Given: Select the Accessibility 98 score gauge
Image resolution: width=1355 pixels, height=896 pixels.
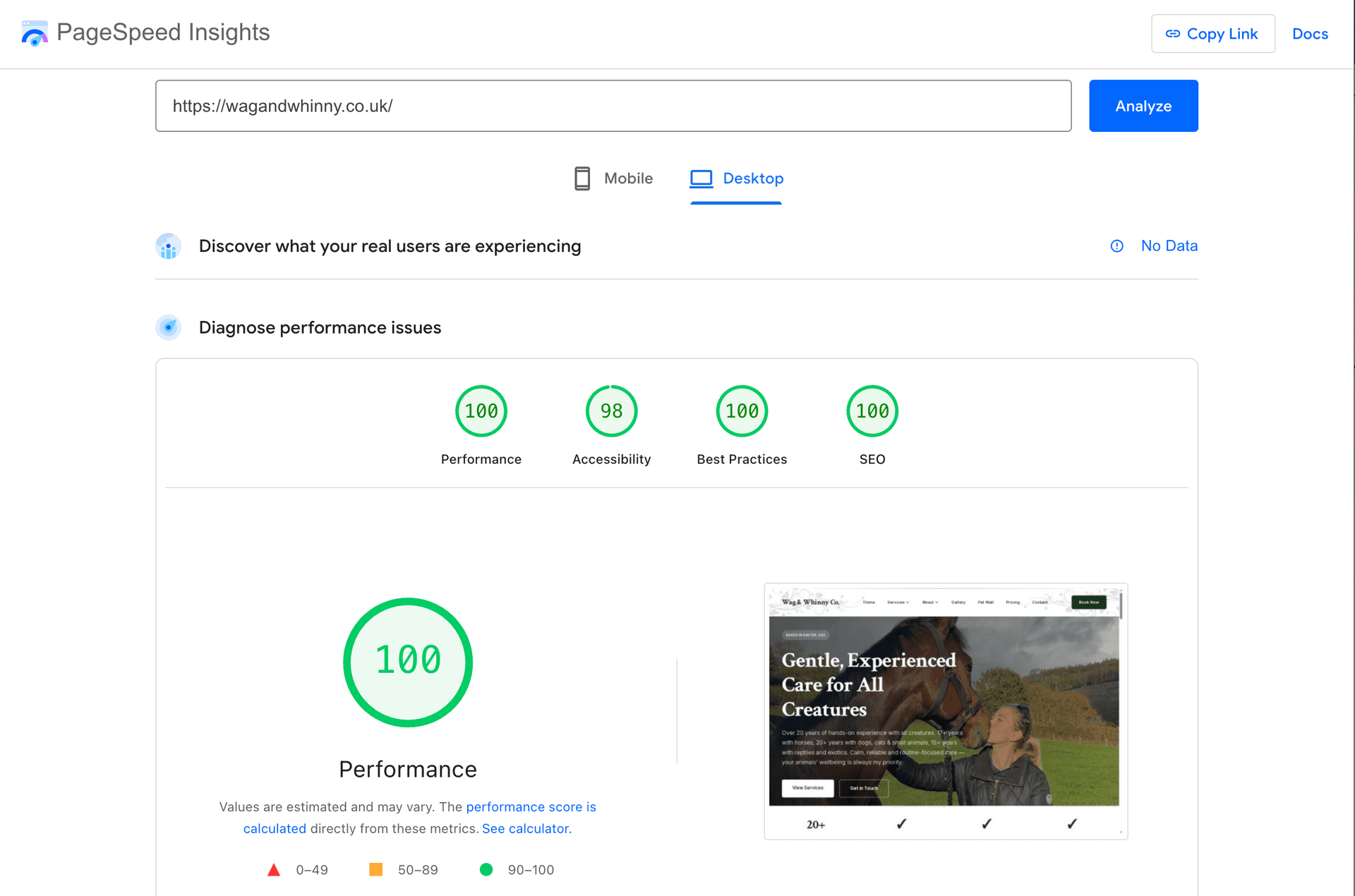Looking at the screenshot, I should pyautogui.click(x=611, y=411).
